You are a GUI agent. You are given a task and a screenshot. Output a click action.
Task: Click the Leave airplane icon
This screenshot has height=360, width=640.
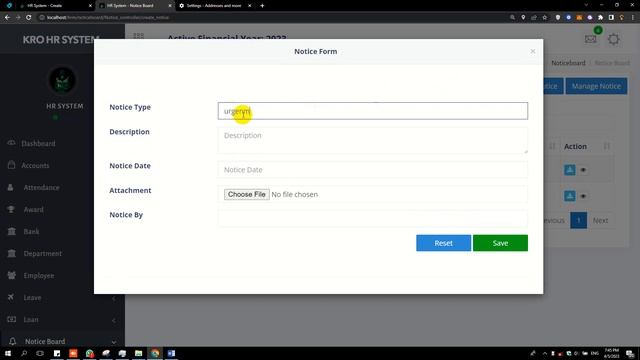(11, 297)
